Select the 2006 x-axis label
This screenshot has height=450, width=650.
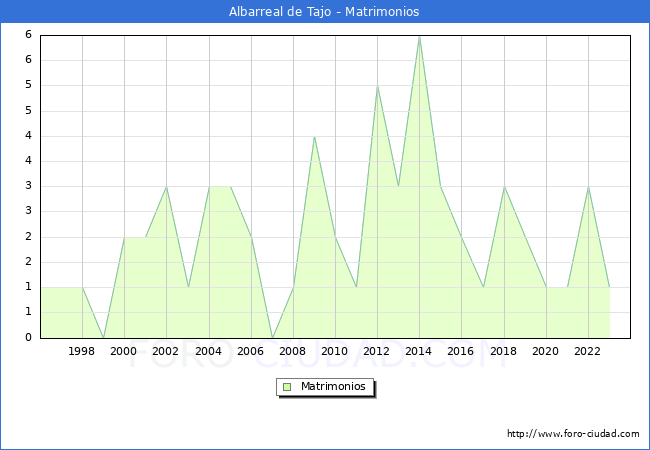(x=250, y=351)
